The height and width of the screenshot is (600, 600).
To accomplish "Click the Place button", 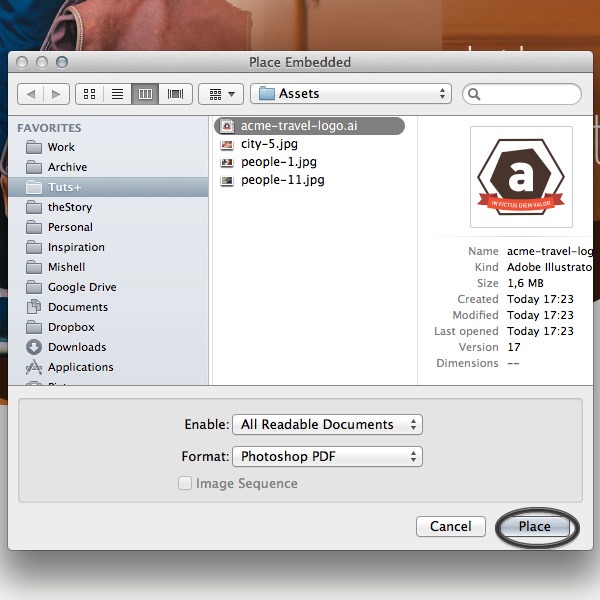I will coord(535,527).
